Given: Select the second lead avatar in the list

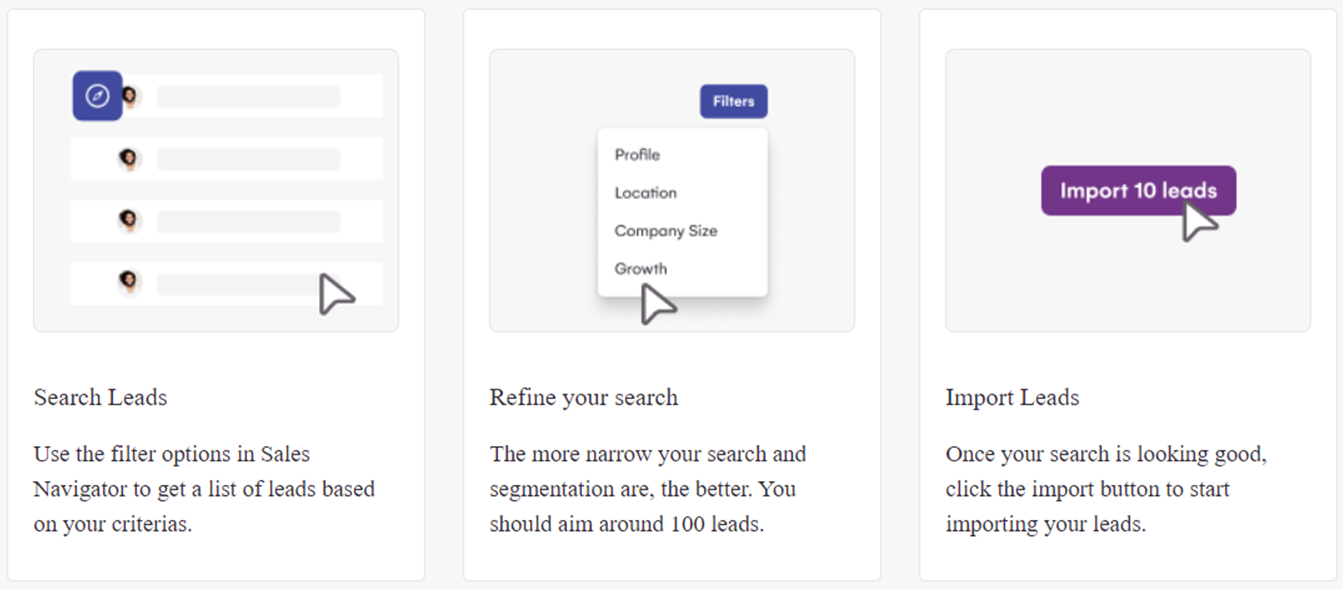Looking at the screenshot, I should 128,159.
